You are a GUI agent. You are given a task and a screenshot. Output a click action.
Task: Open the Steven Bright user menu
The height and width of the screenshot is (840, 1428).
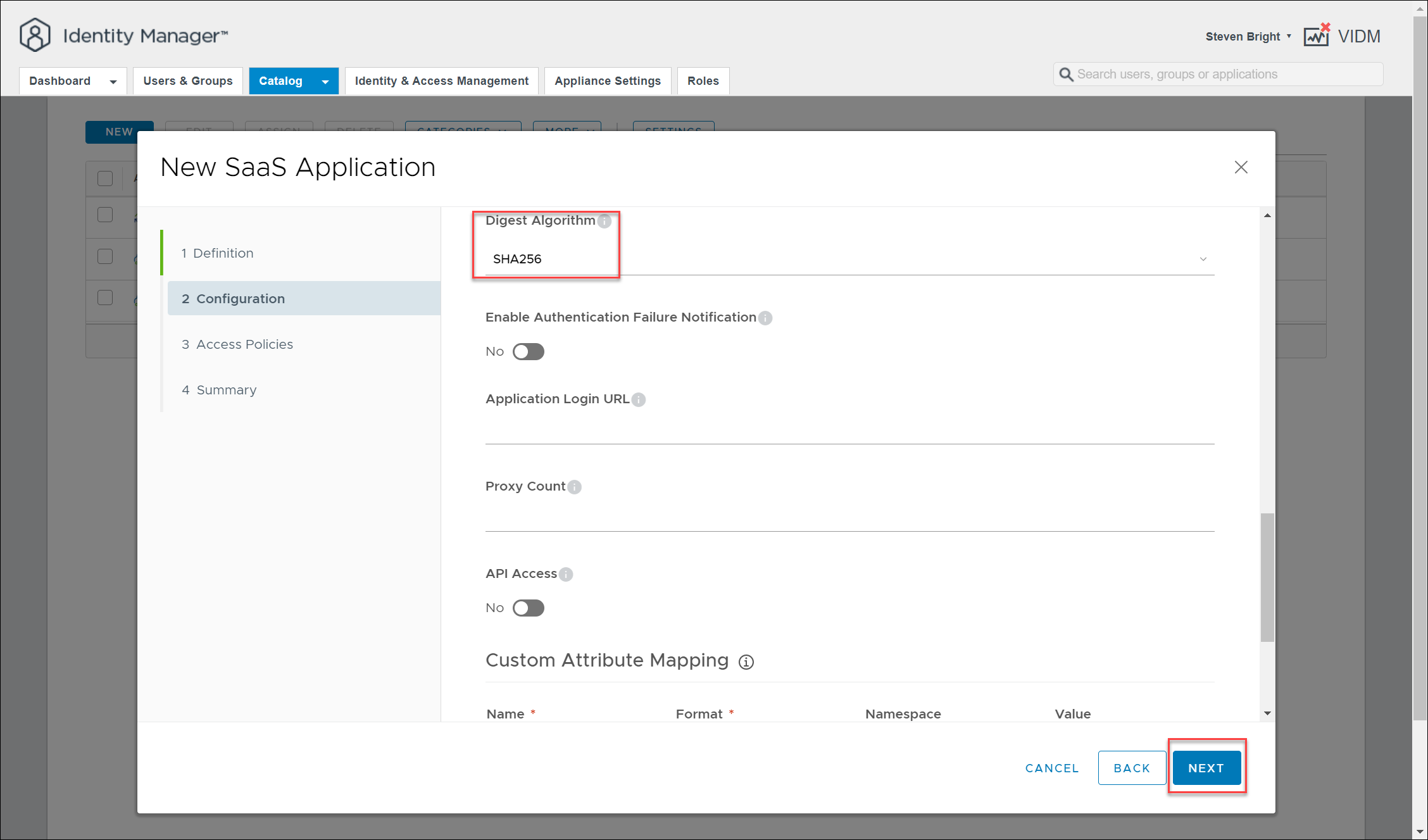click(x=1248, y=37)
